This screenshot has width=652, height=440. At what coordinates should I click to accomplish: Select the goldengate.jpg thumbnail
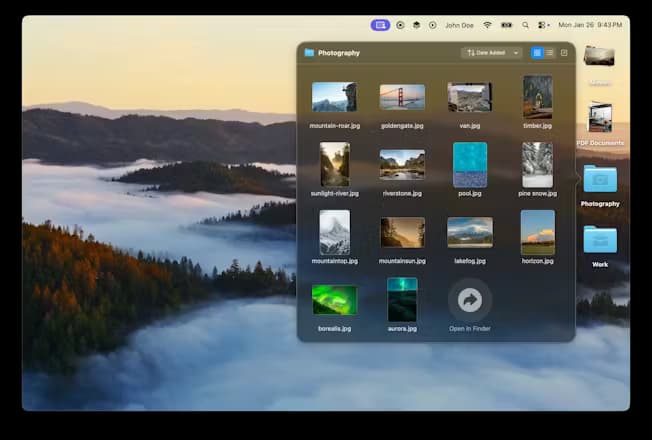point(402,97)
